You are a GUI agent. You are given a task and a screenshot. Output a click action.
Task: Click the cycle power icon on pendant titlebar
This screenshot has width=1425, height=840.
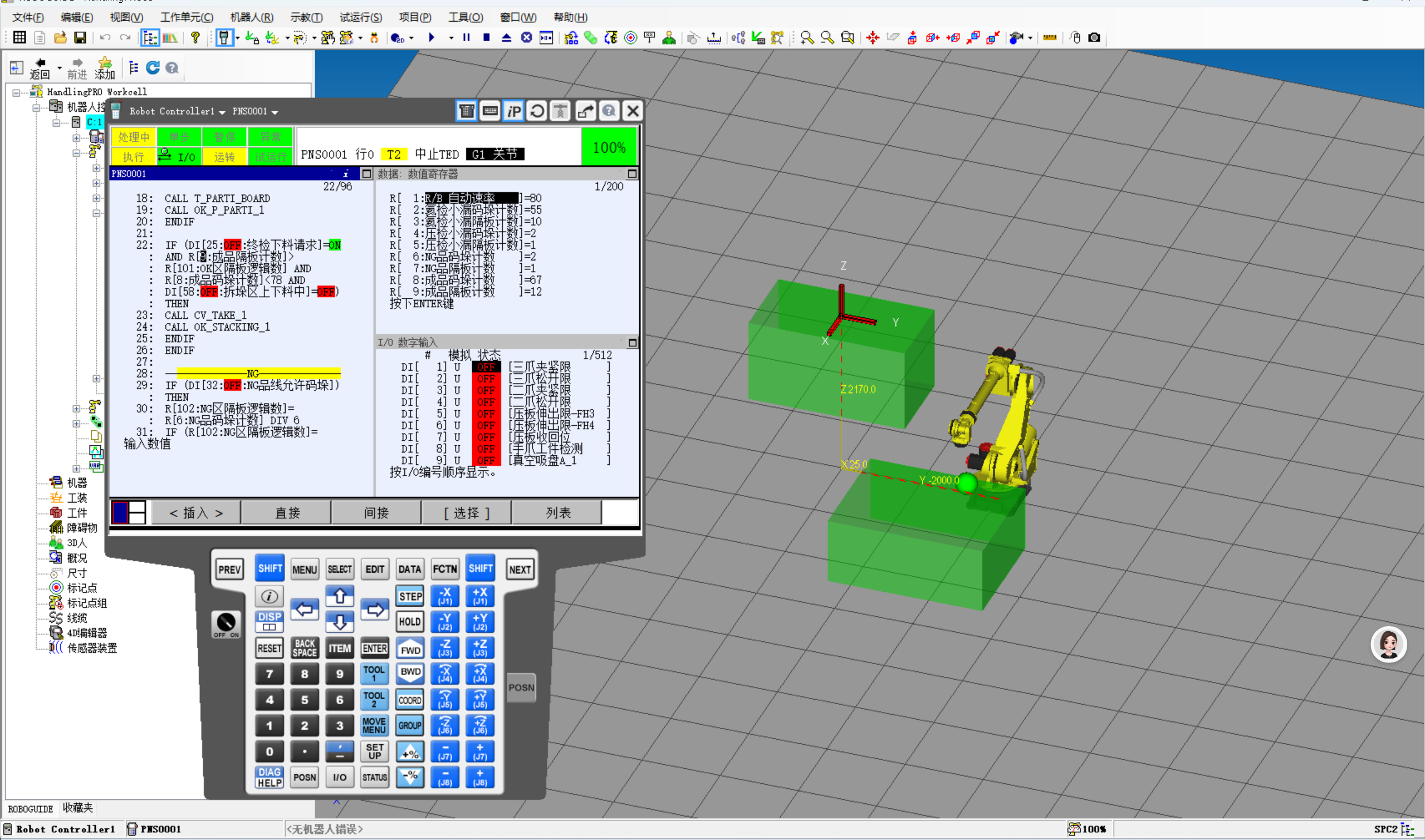537,111
